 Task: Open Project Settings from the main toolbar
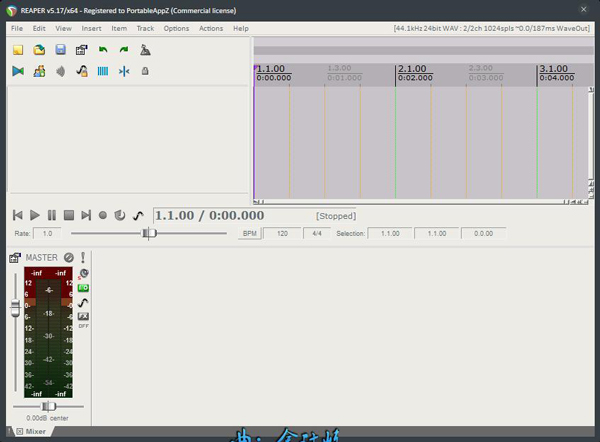tap(82, 50)
